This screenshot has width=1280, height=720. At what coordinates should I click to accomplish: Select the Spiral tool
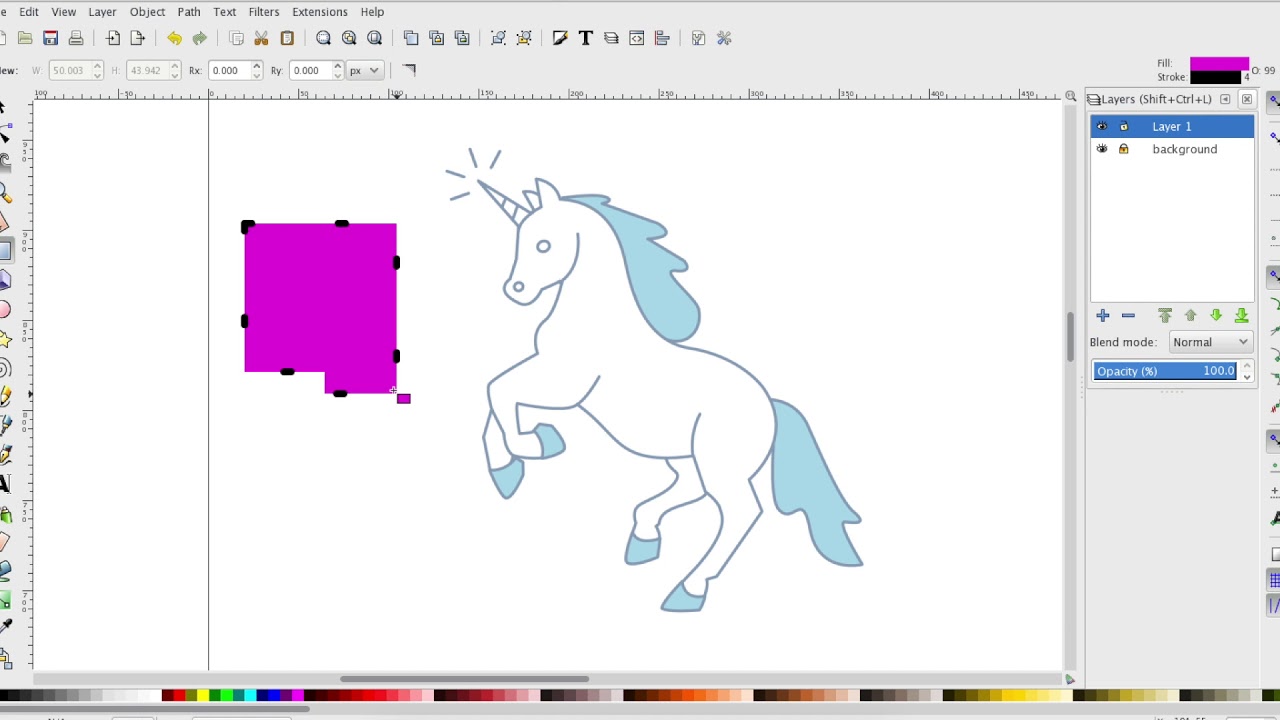tap(4, 368)
